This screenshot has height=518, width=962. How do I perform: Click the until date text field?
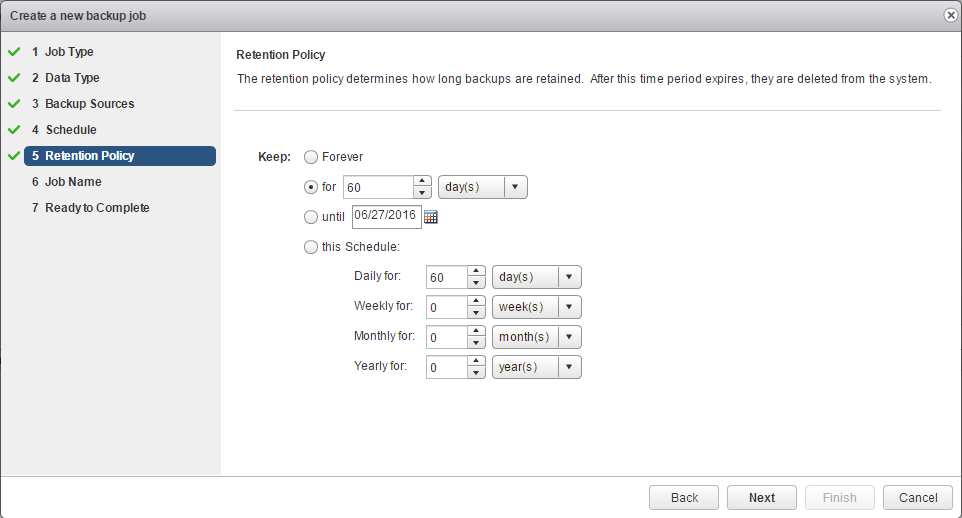coord(386,216)
